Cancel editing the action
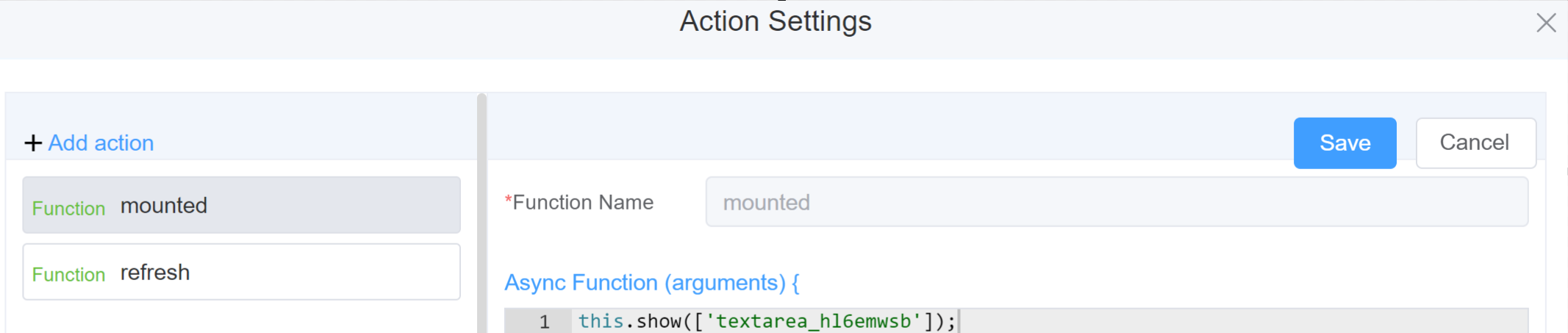The height and width of the screenshot is (333, 1568). pyautogui.click(x=1475, y=143)
